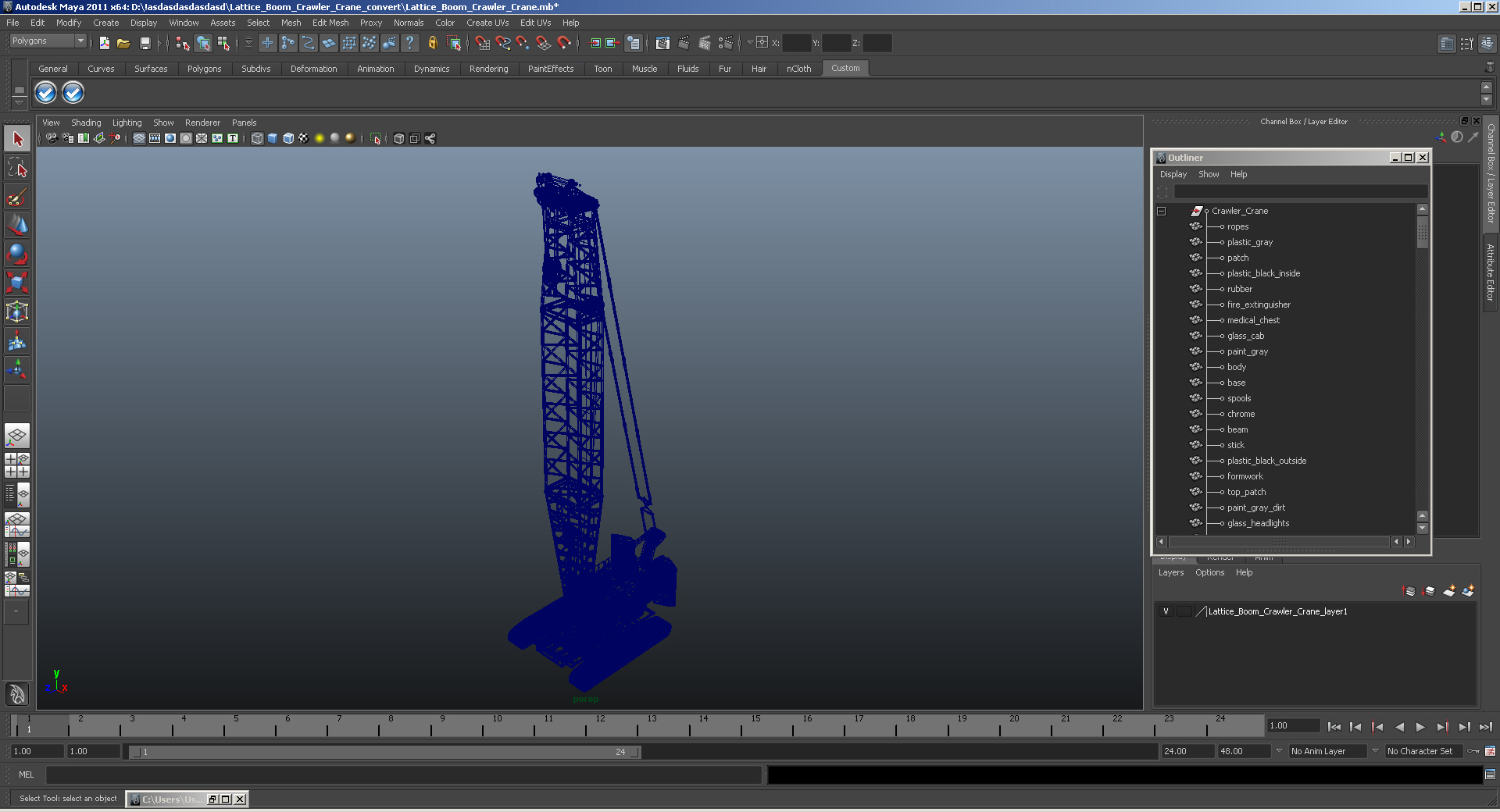Screen dimensions: 1500x812
Task: Click the textured checker sphere icon
Action: coord(304,138)
